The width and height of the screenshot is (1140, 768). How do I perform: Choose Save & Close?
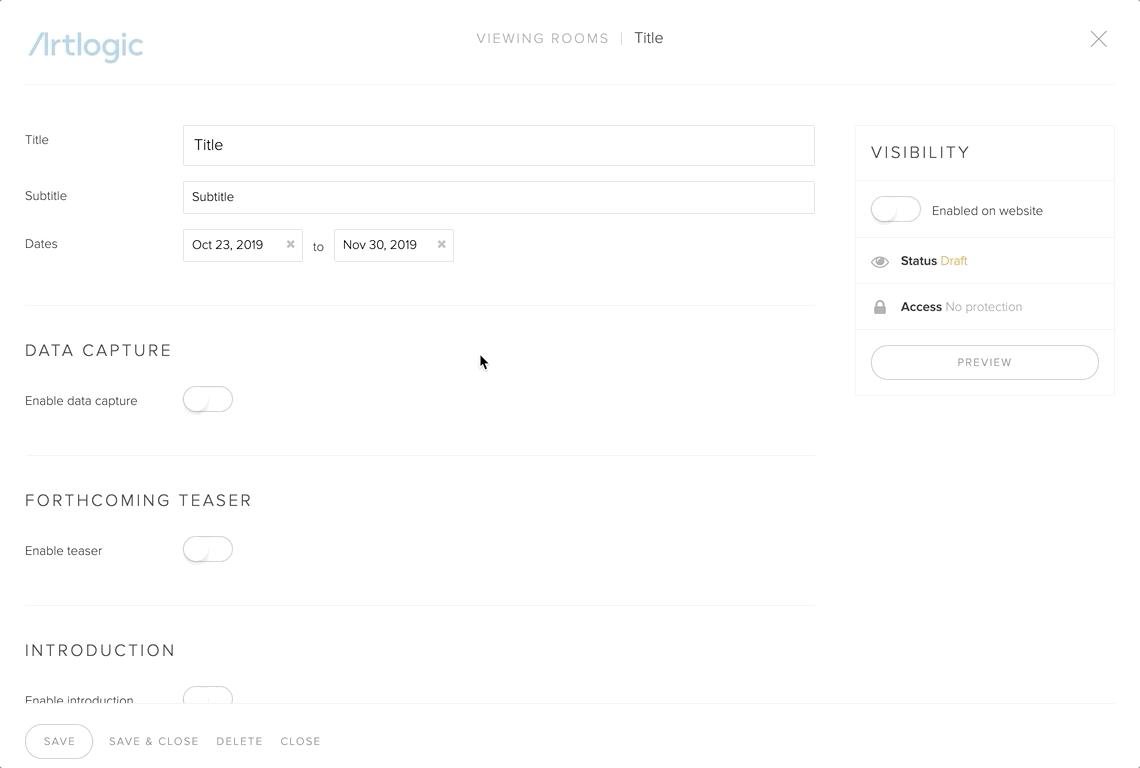pos(153,741)
